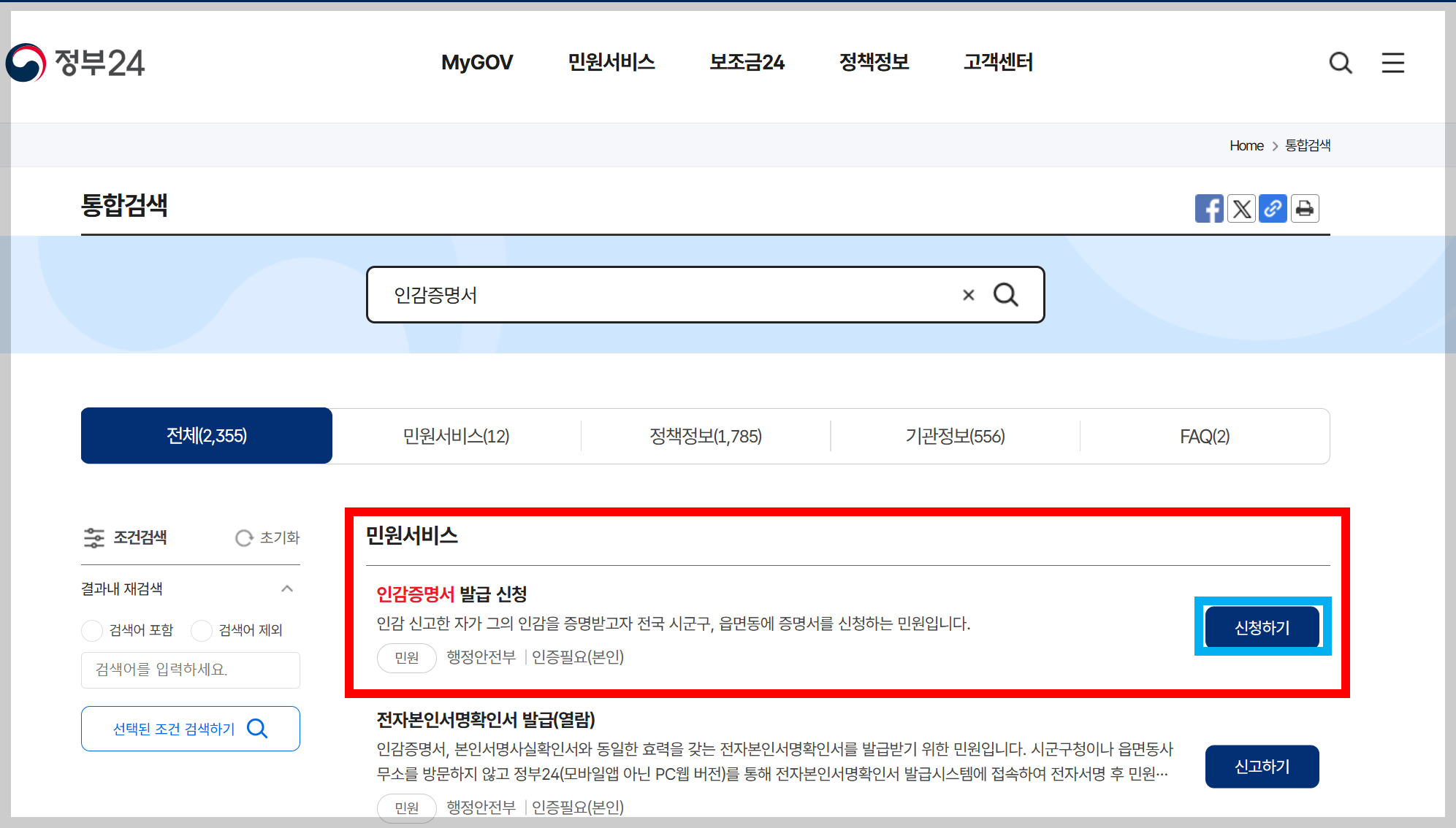Click 신청하기 button for 인감증명서 발급
1456x828 pixels.
point(1262,627)
